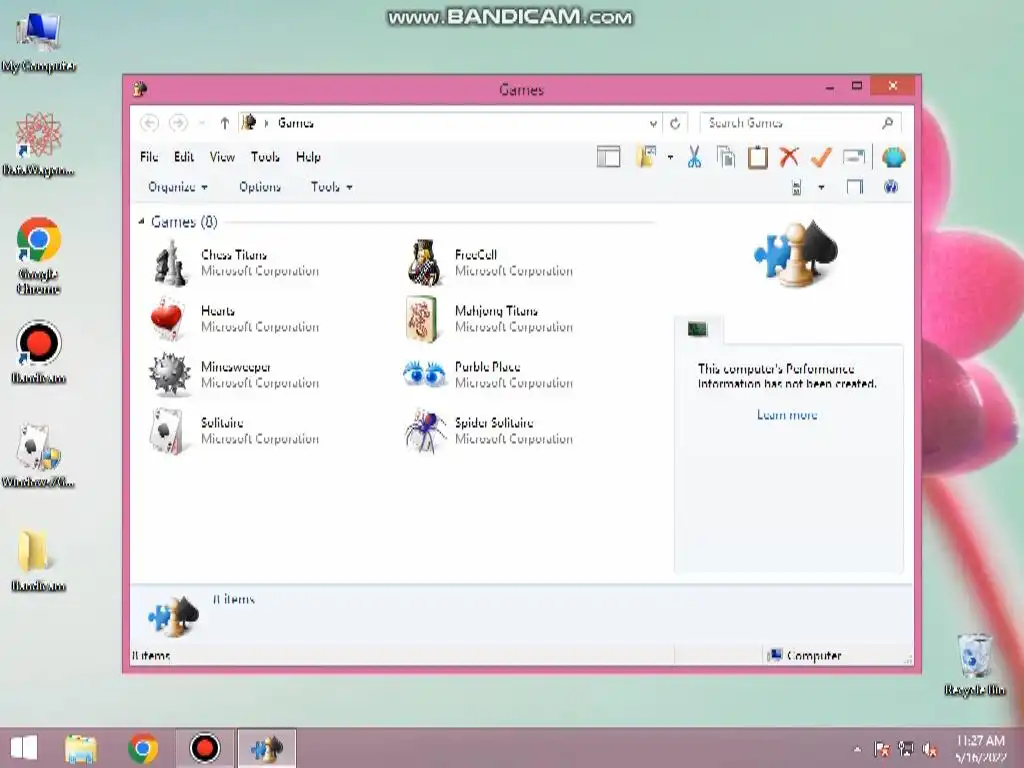Screen dimensions: 1024x768
Task: Open the Tools menu in menu bar
Action: point(265,157)
